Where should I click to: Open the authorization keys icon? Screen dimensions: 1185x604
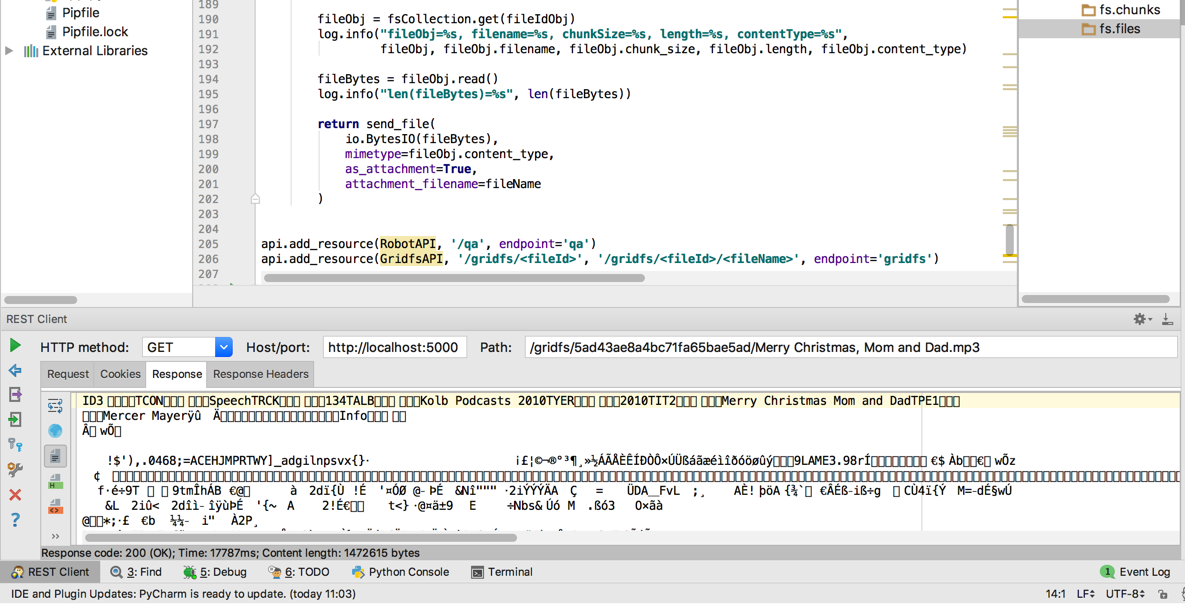click(x=14, y=444)
